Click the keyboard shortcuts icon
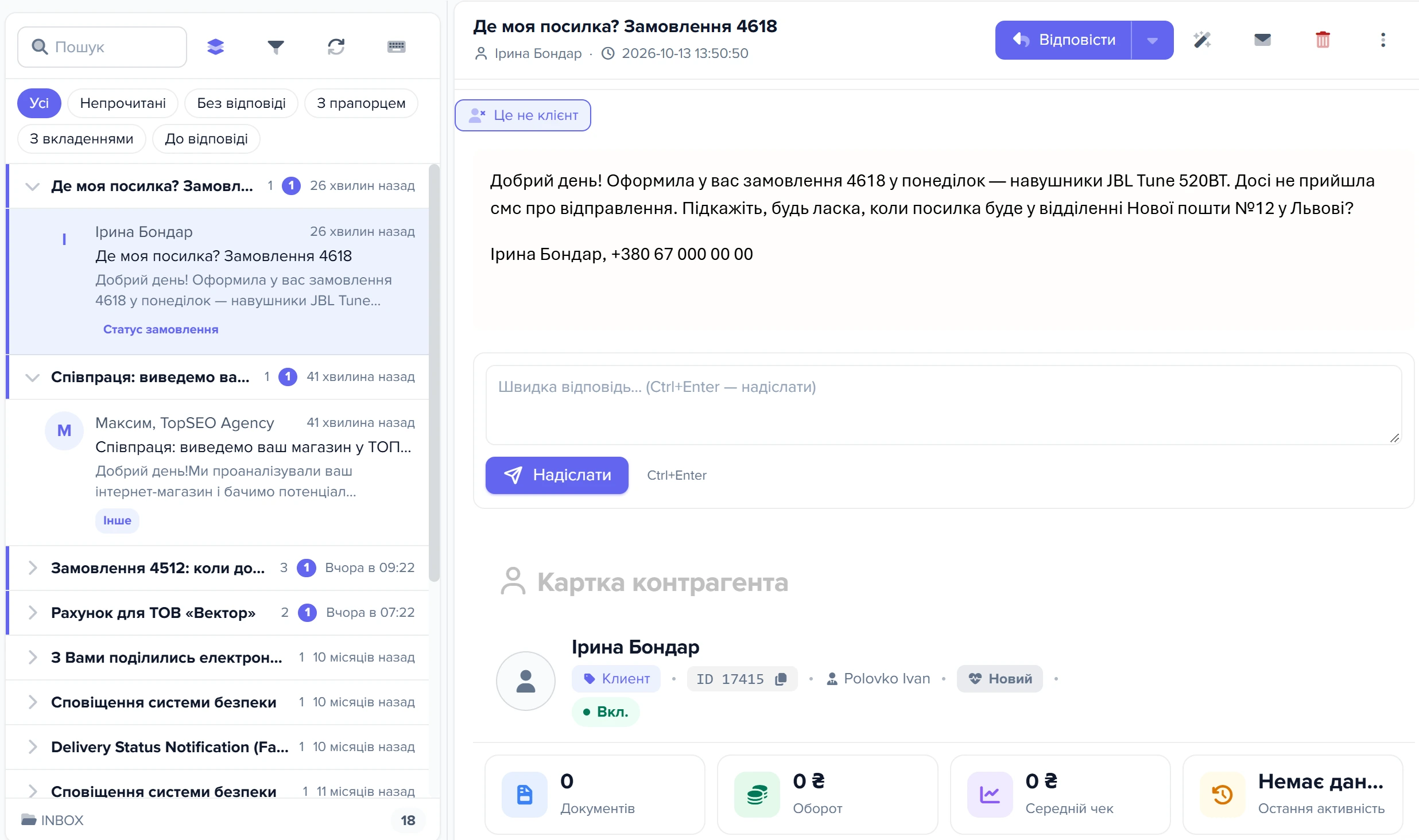Viewport: 1419px width, 840px height. click(x=396, y=46)
